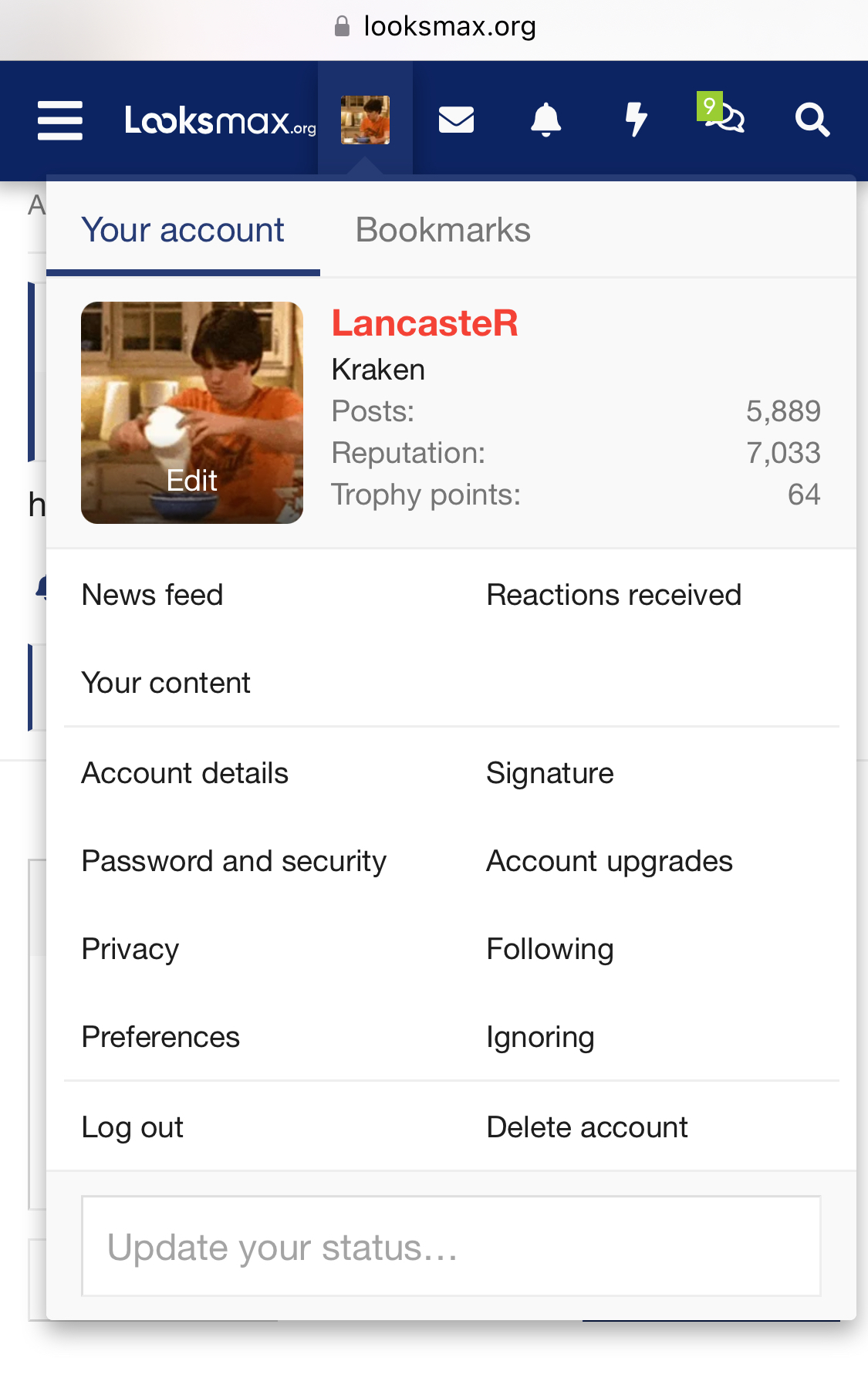
Task: Click Log out
Action: 133,1127
